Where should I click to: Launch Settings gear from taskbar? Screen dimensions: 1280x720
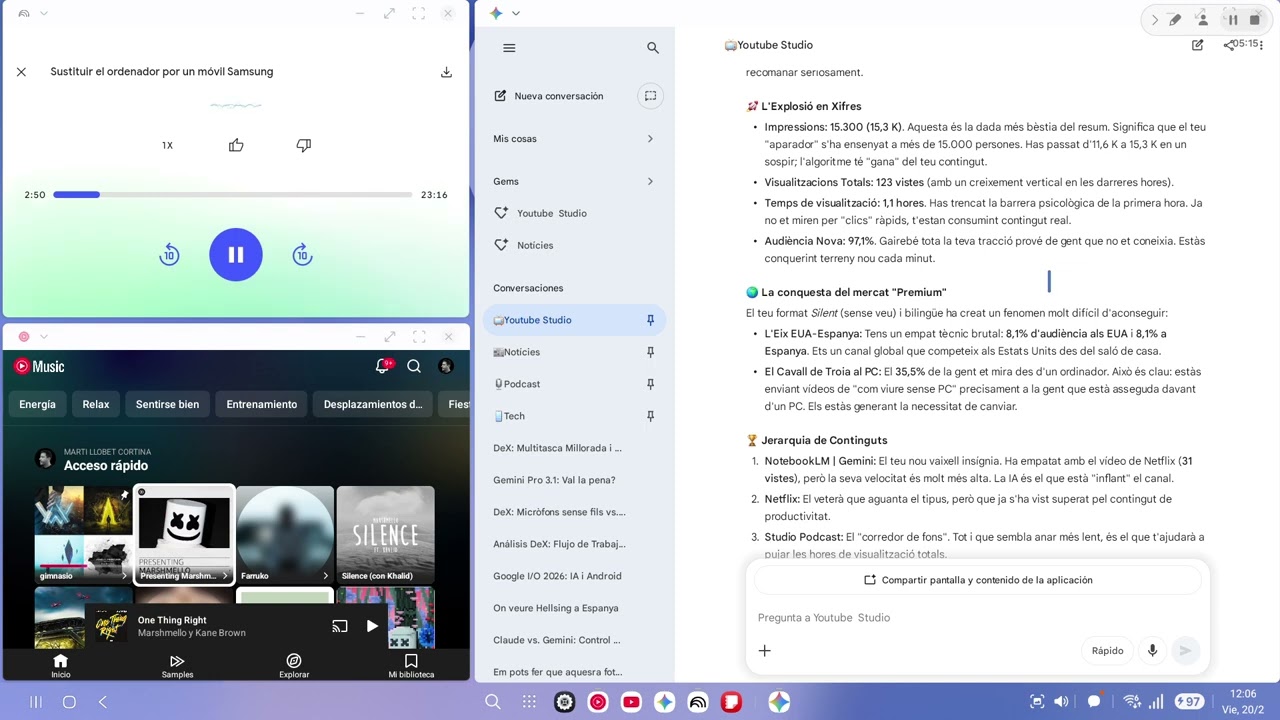pyautogui.click(x=564, y=702)
